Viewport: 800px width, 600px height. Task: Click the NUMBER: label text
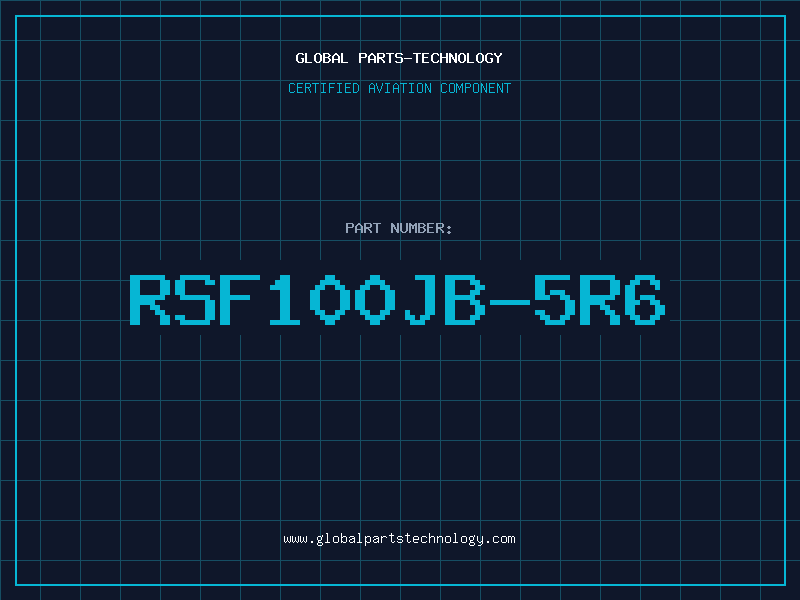coord(421,228)
